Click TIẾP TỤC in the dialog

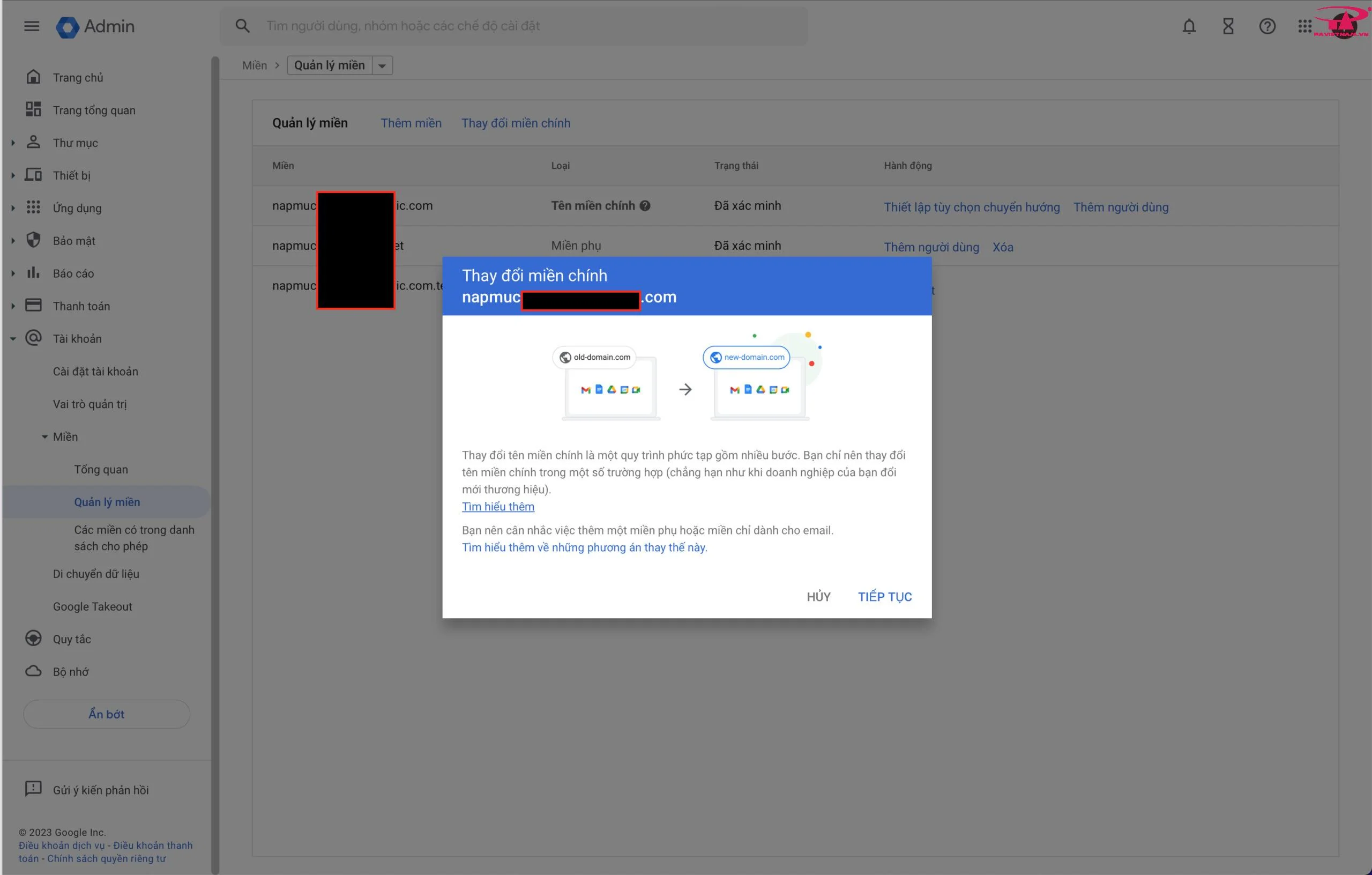885,597
